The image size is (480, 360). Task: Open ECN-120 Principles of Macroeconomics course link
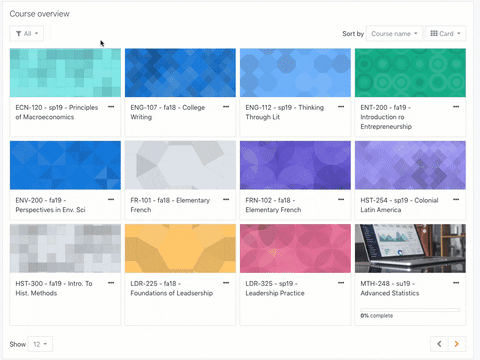(57, 112)
